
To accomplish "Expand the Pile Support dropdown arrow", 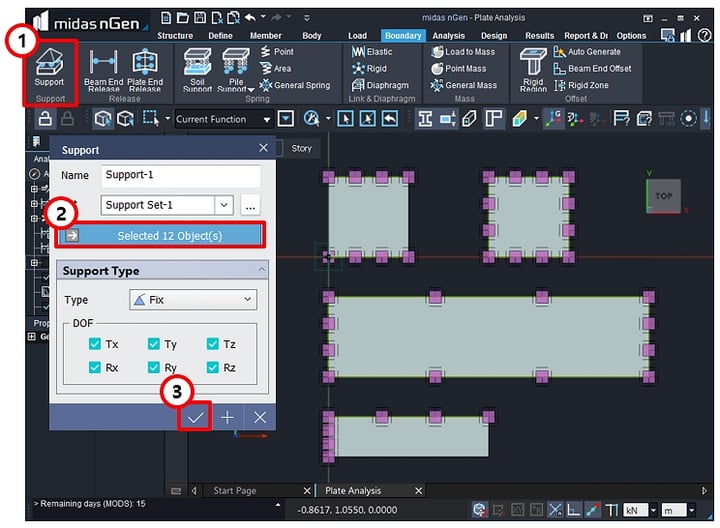I will [x=251, y=89].
